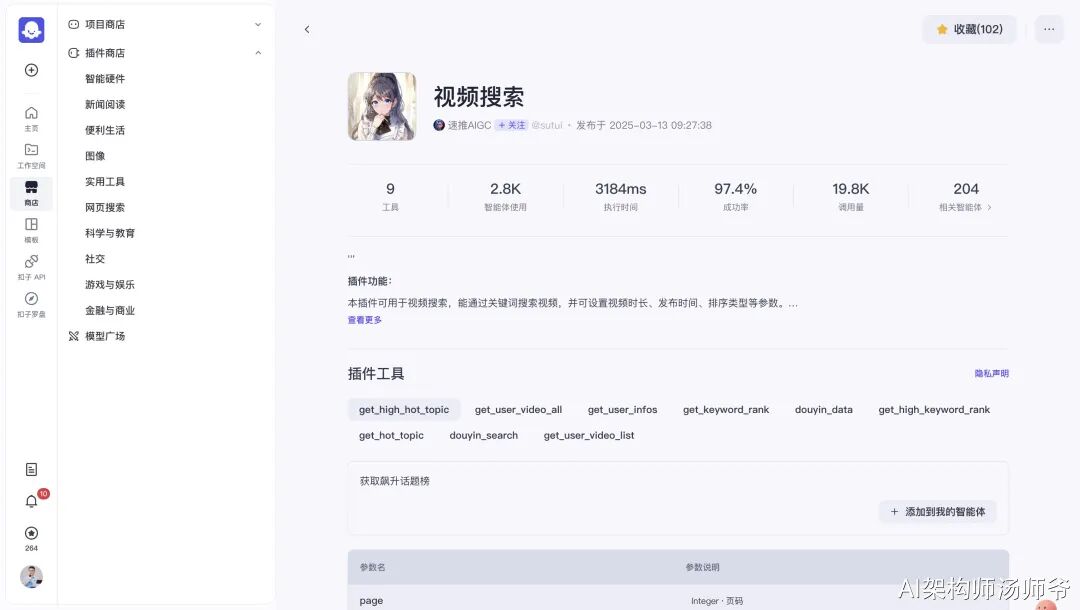This screenshot has height=610, width=1080.
Task: Open 扣子 API icon
Action: 31,267
